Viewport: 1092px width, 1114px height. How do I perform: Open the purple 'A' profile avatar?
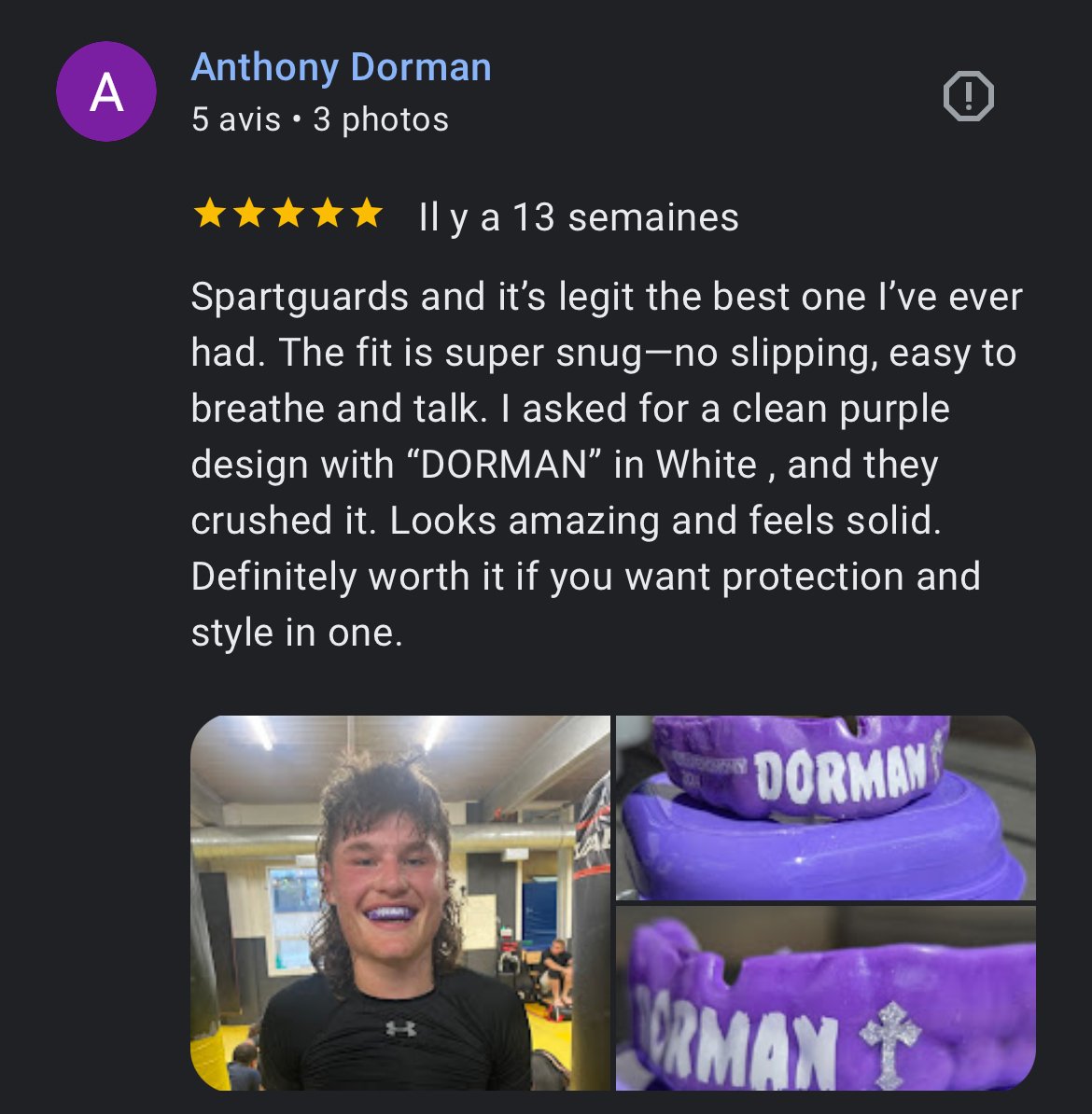[x=106, y=91]
